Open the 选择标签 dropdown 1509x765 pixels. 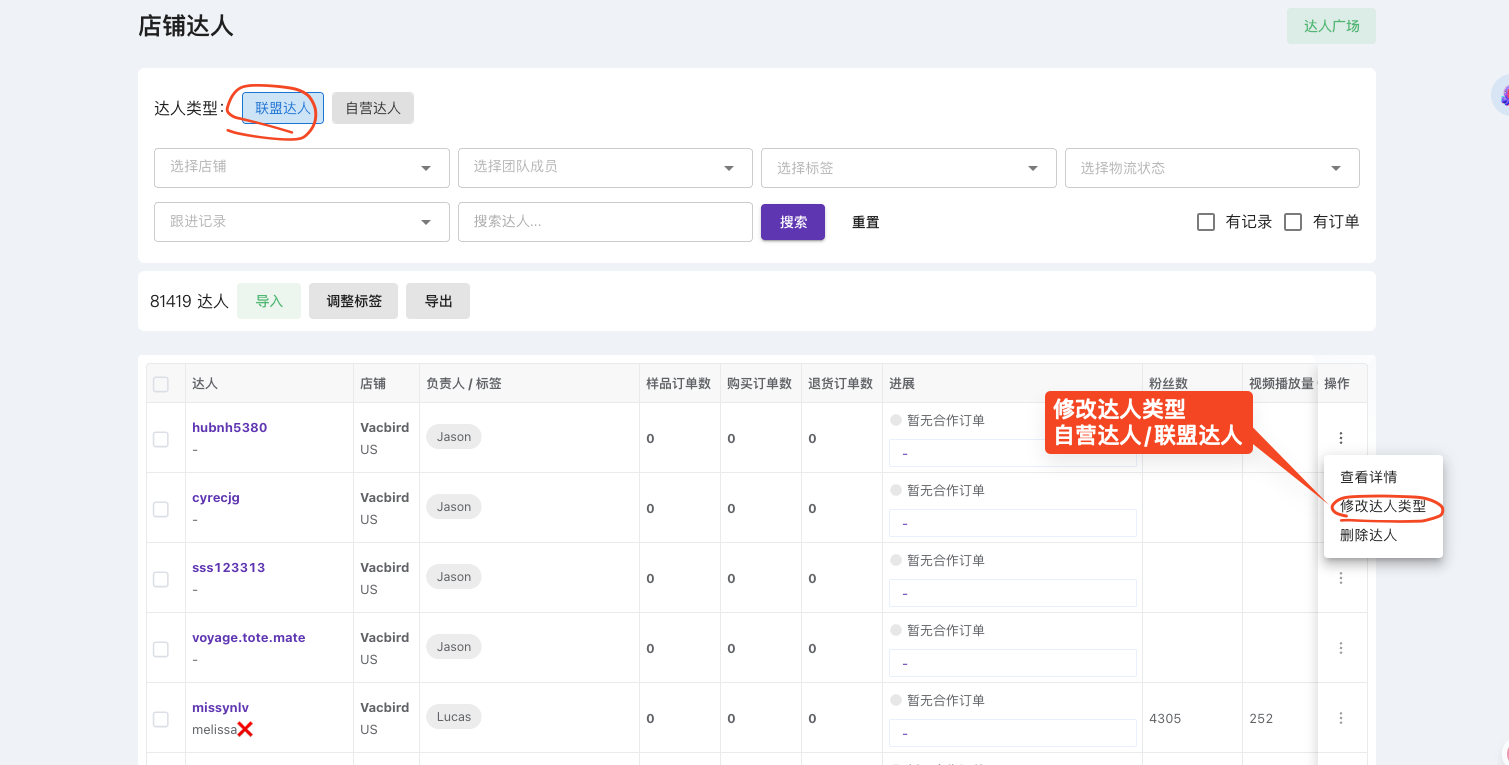[x=909, y=167]
